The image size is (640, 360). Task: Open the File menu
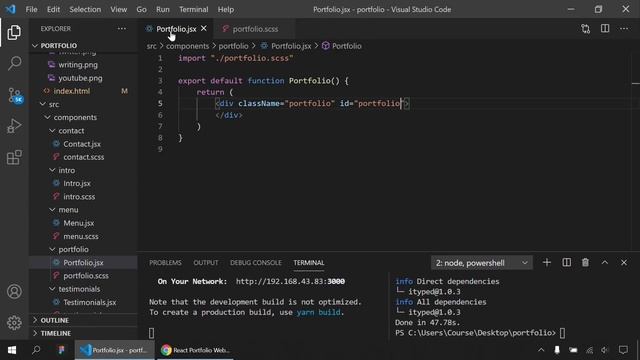31,9
